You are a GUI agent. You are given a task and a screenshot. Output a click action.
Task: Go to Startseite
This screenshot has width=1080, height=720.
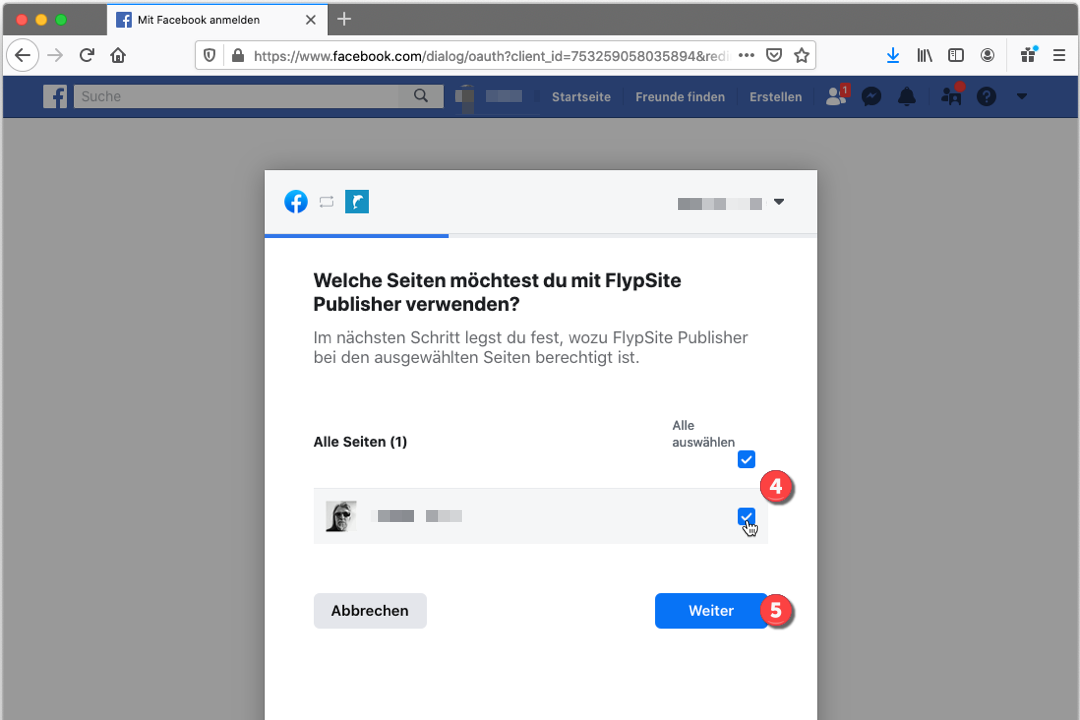(x=581, y=97)
